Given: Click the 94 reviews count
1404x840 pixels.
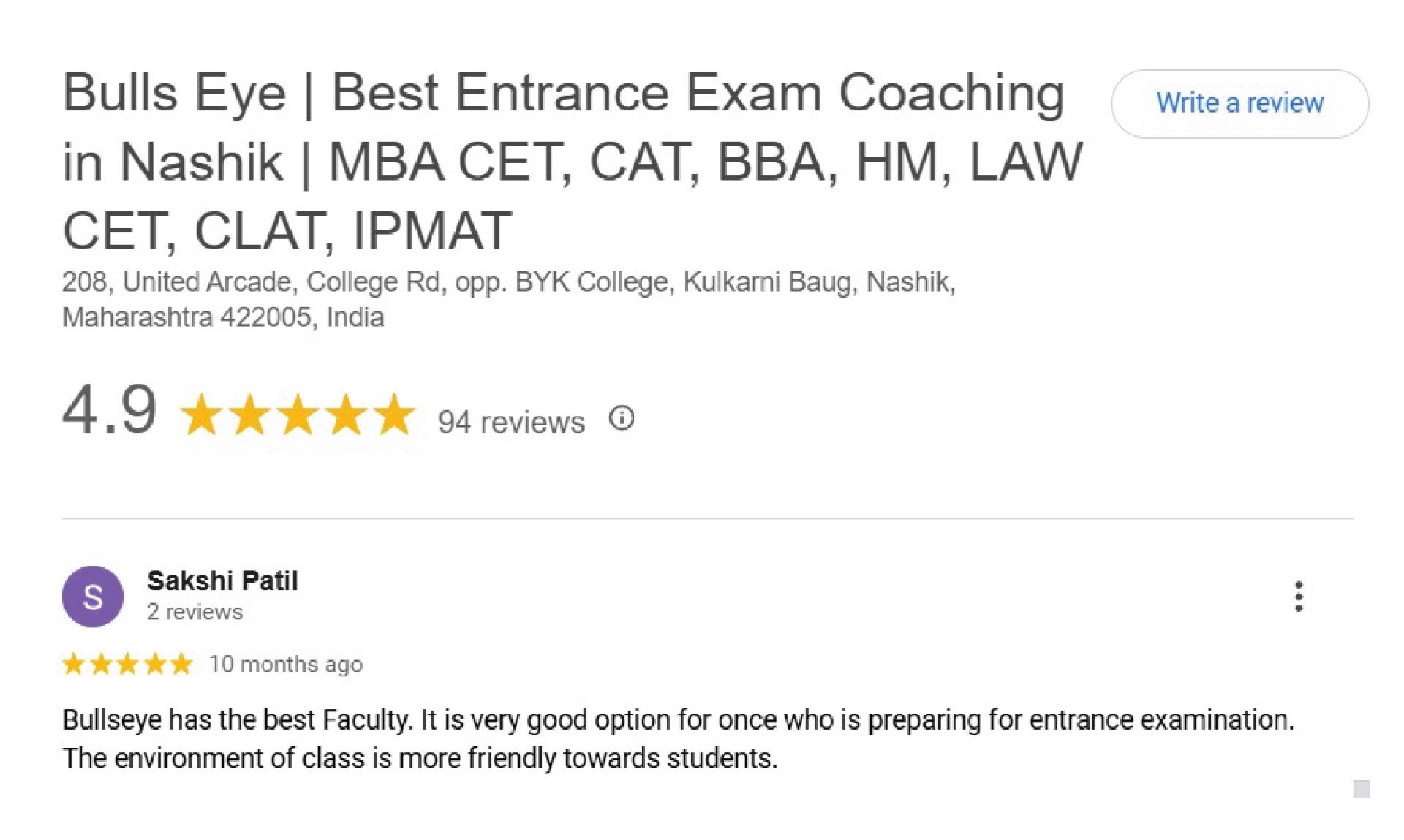Looking at the screenshot, I should (x=511, y=422).
